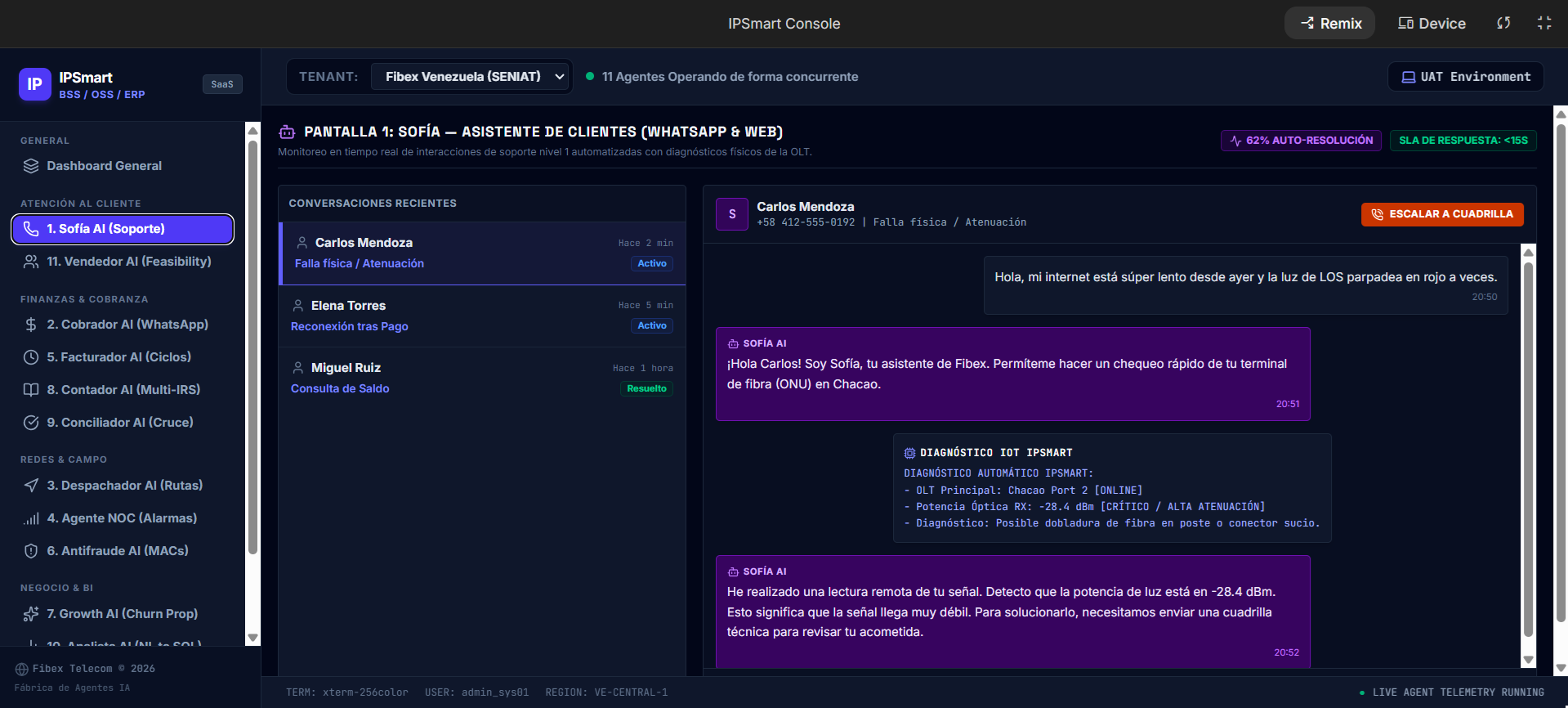Open 4. Agente NOC (Alarmas)

[x=123, y=518]
